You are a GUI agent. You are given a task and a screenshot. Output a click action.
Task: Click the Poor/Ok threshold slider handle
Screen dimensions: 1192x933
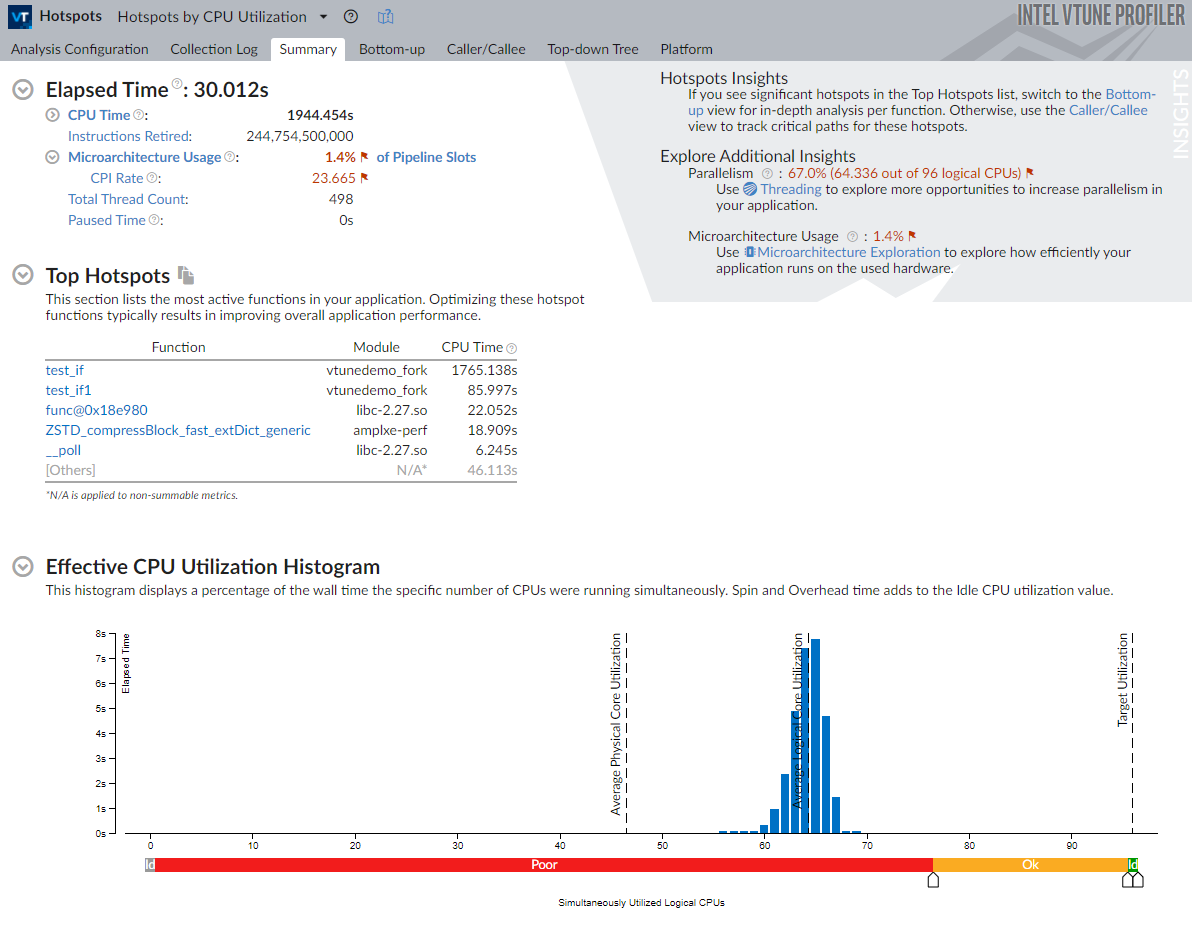click(933, 880)
